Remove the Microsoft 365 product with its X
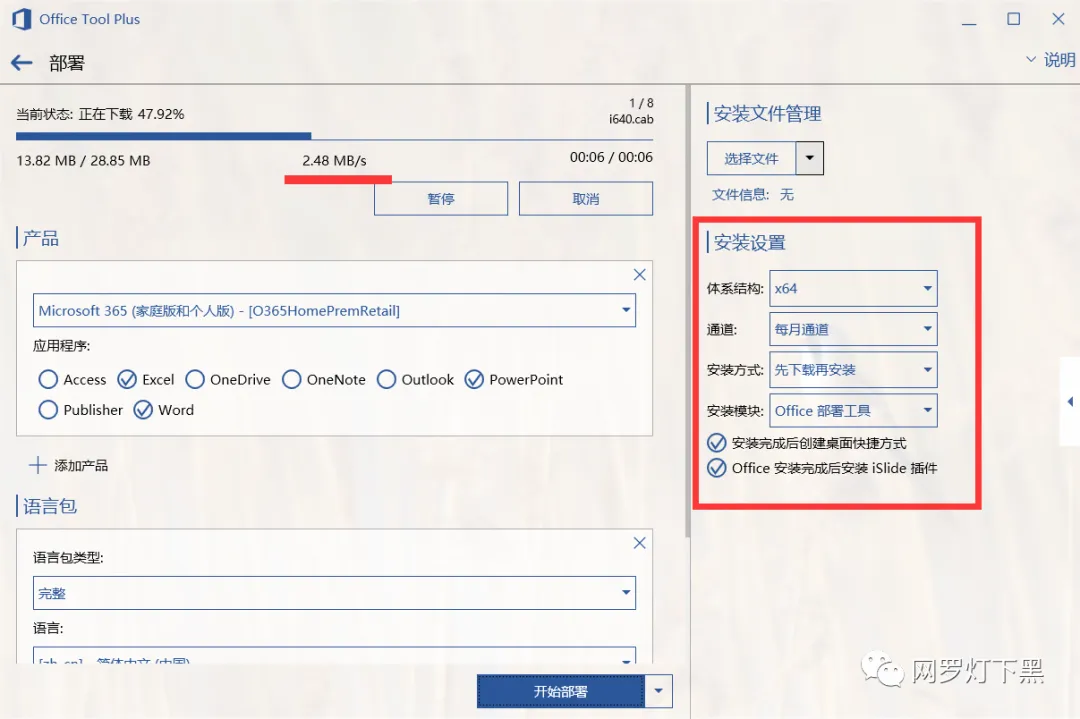 639,275
